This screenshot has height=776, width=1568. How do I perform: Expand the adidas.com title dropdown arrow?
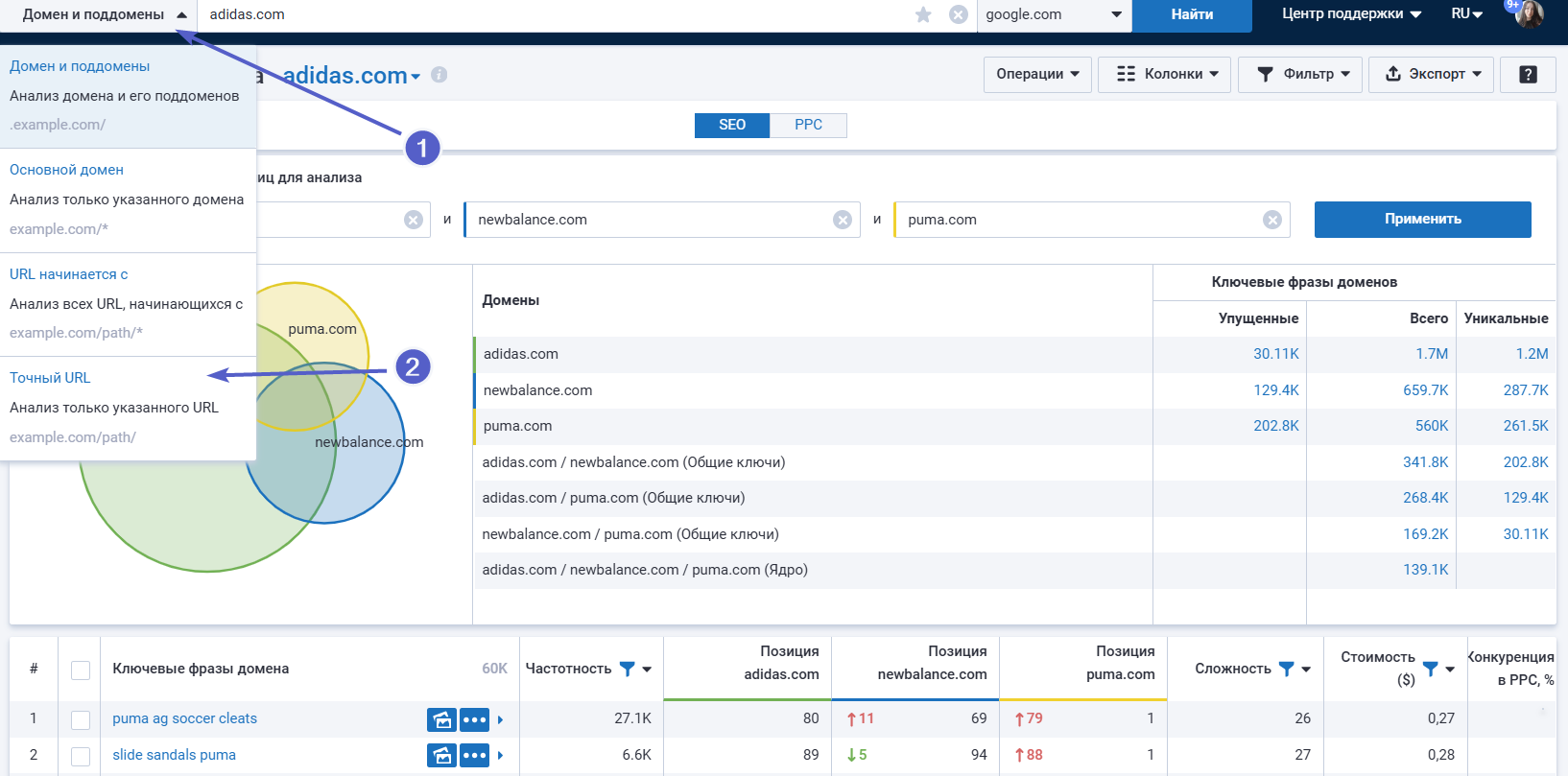(416, 77)
